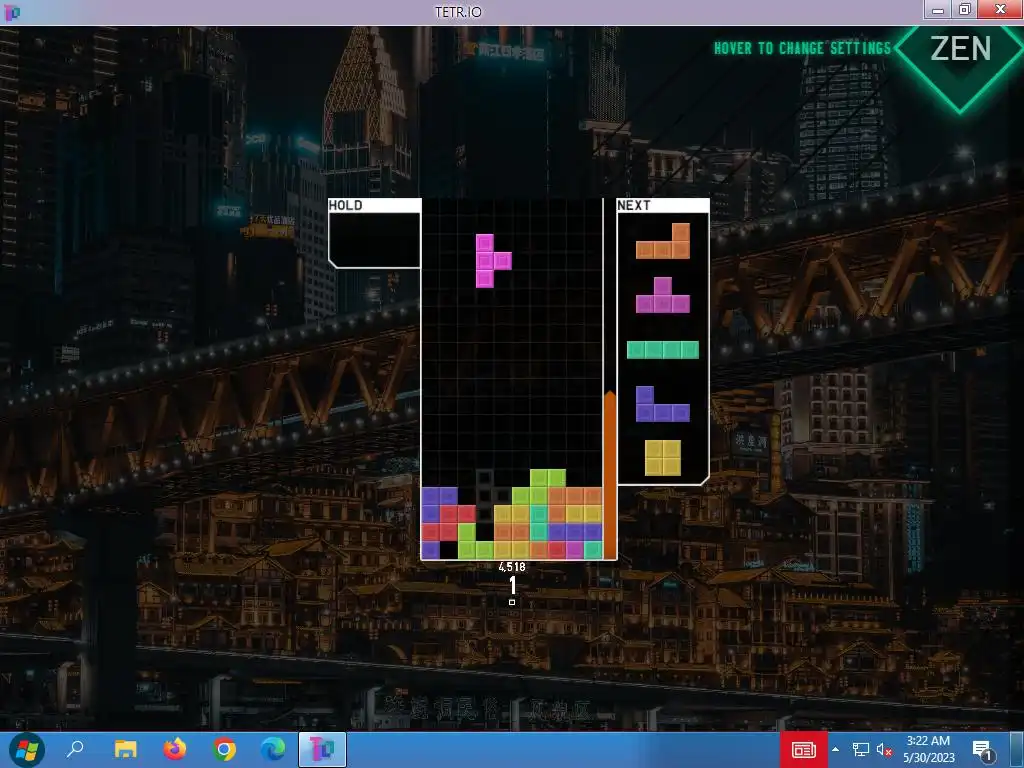
Task: Minimize the TETR.IO window
Action: (939, 9)
